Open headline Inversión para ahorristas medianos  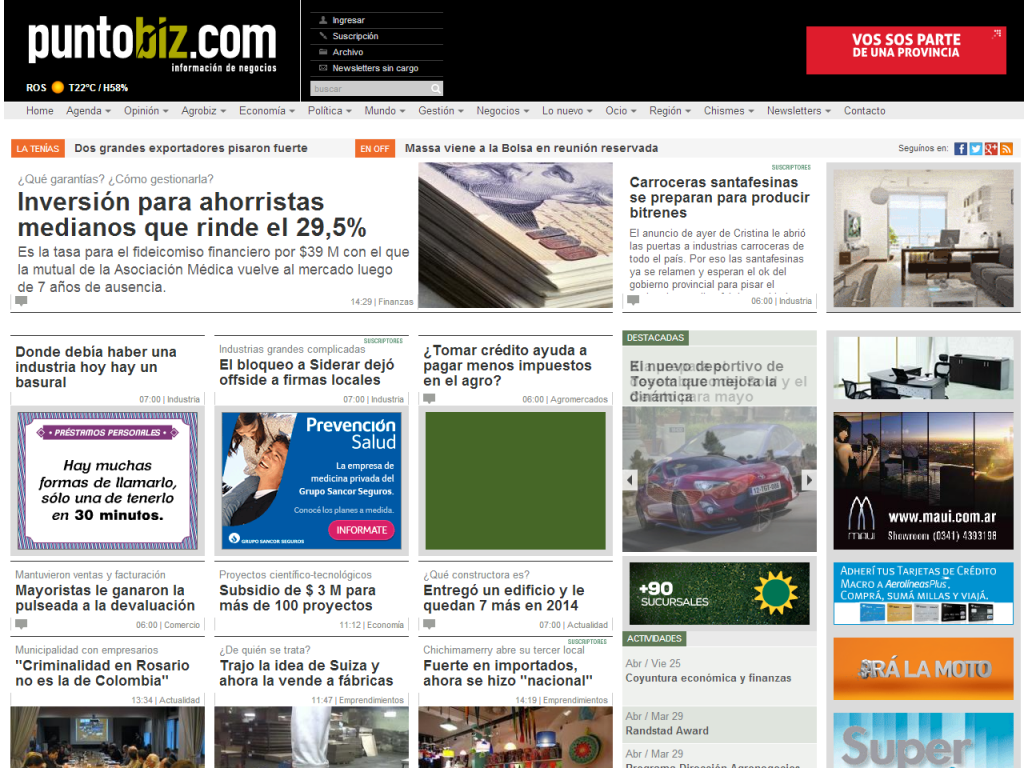coord(192,214)
